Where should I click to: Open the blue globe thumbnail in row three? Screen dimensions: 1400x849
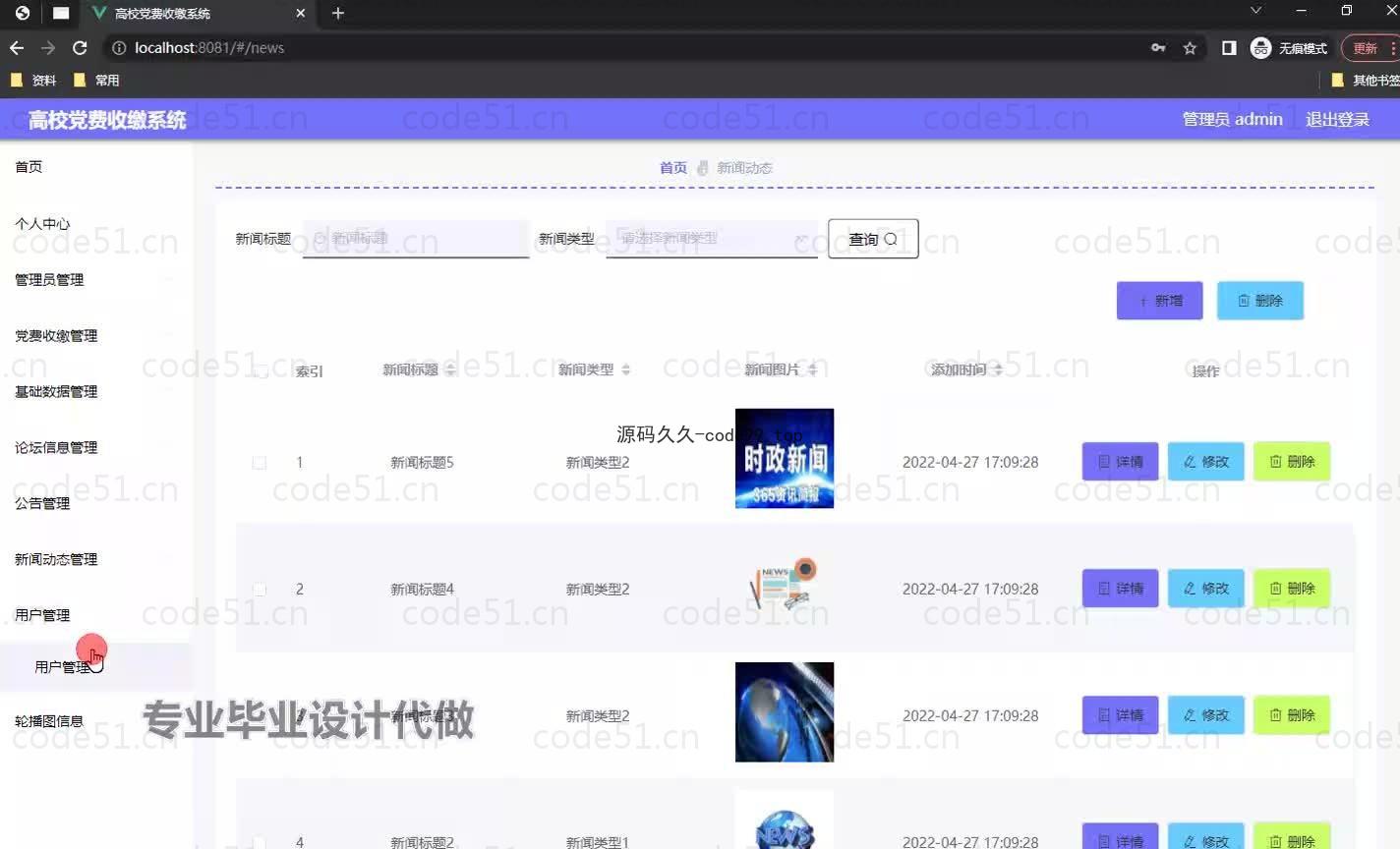point(785,712)
